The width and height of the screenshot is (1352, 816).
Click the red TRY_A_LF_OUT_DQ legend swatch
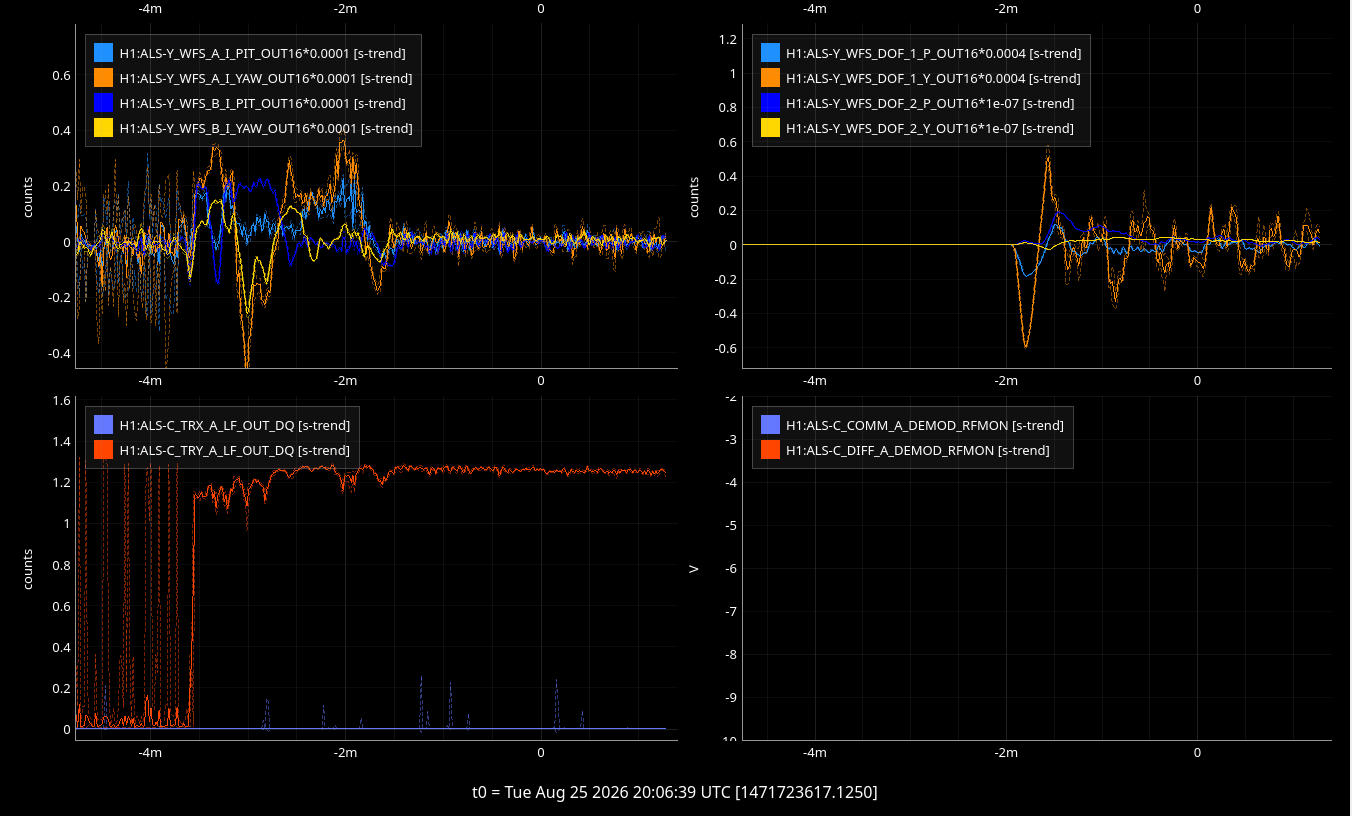click(x=103, y=449)
